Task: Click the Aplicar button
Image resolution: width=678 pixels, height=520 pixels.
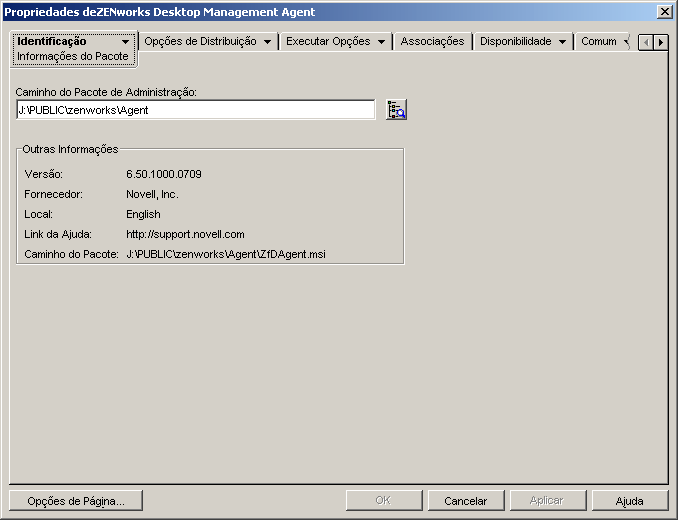Action: 547,501
